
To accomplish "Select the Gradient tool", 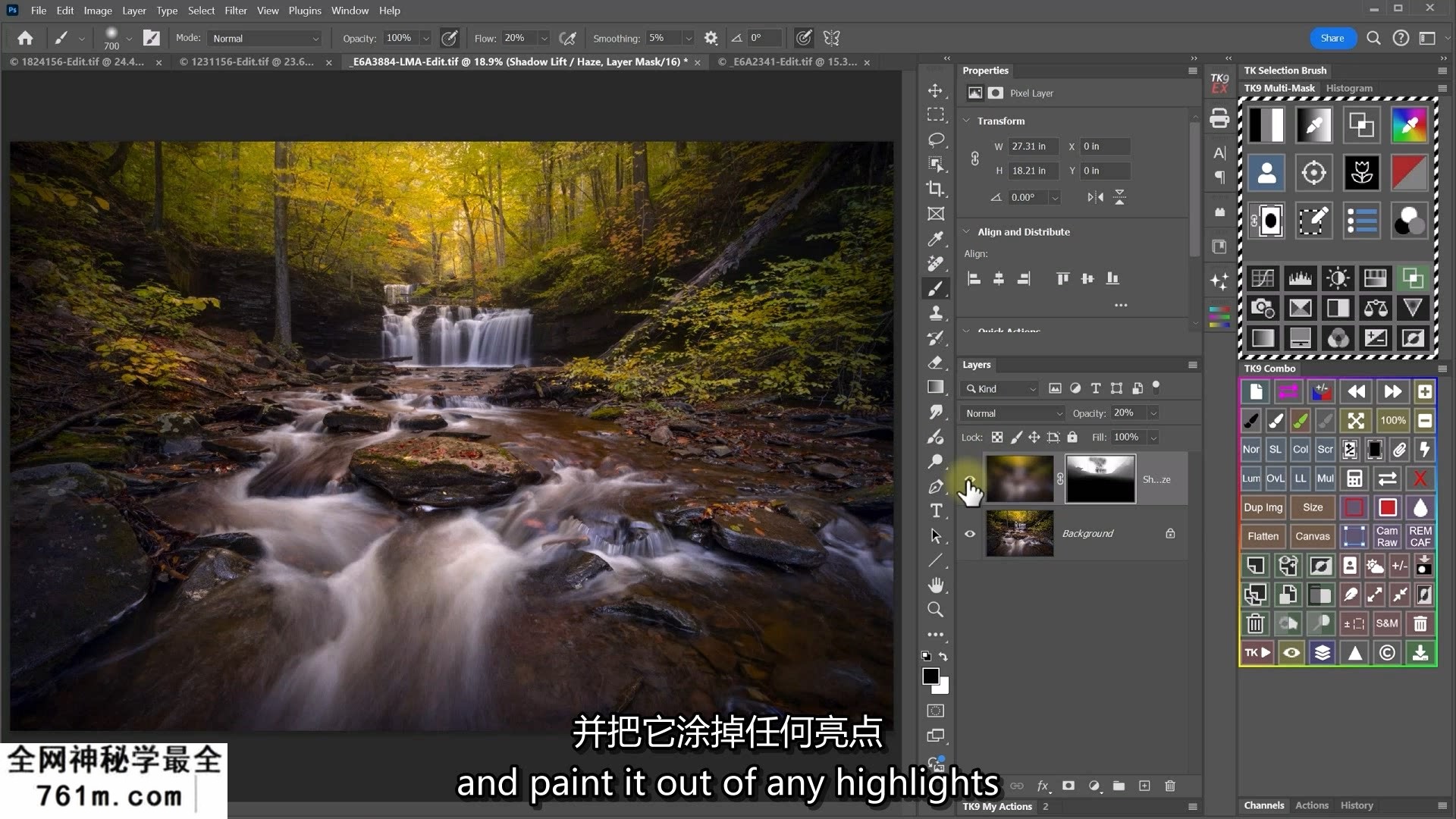I will click(936, 387).
